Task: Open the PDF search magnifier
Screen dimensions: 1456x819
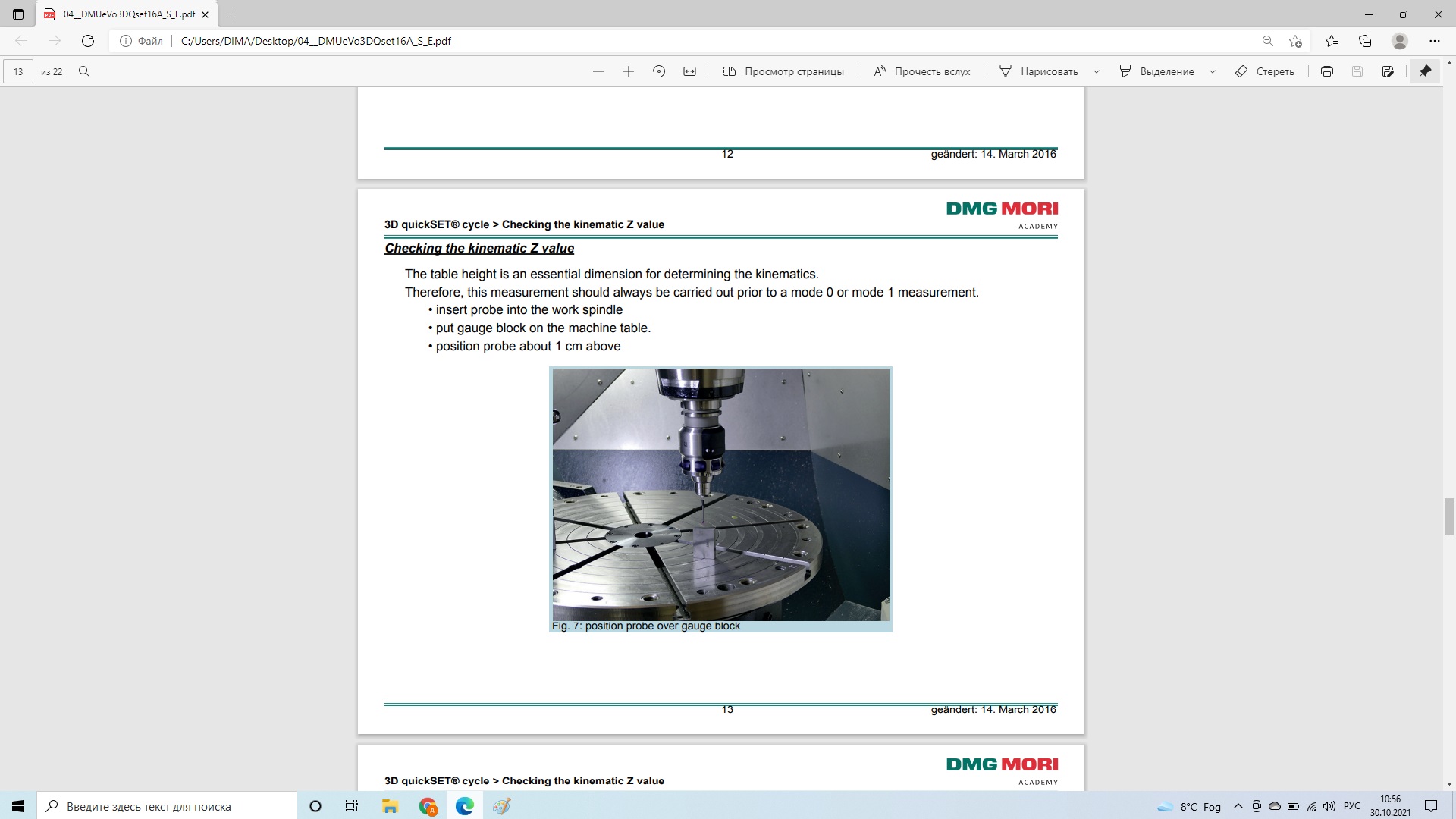Action: (x=84, y=71)
